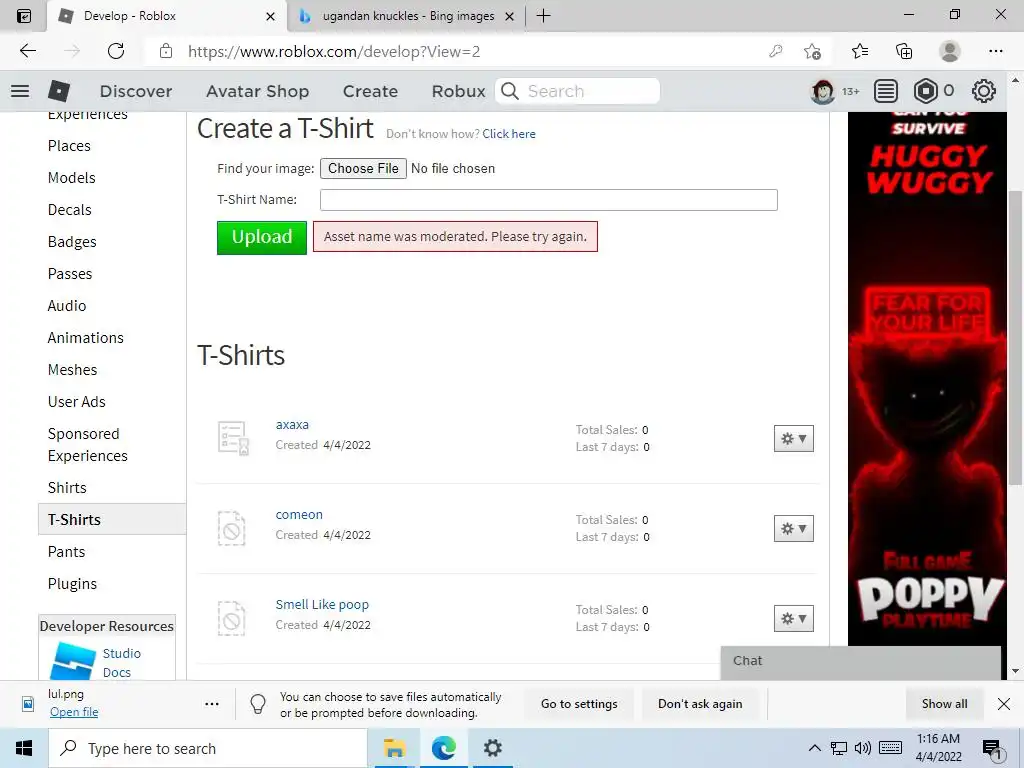Open the Robux balance hexagon icon
The image size is (1024, 768).
(x=925, y=91)
